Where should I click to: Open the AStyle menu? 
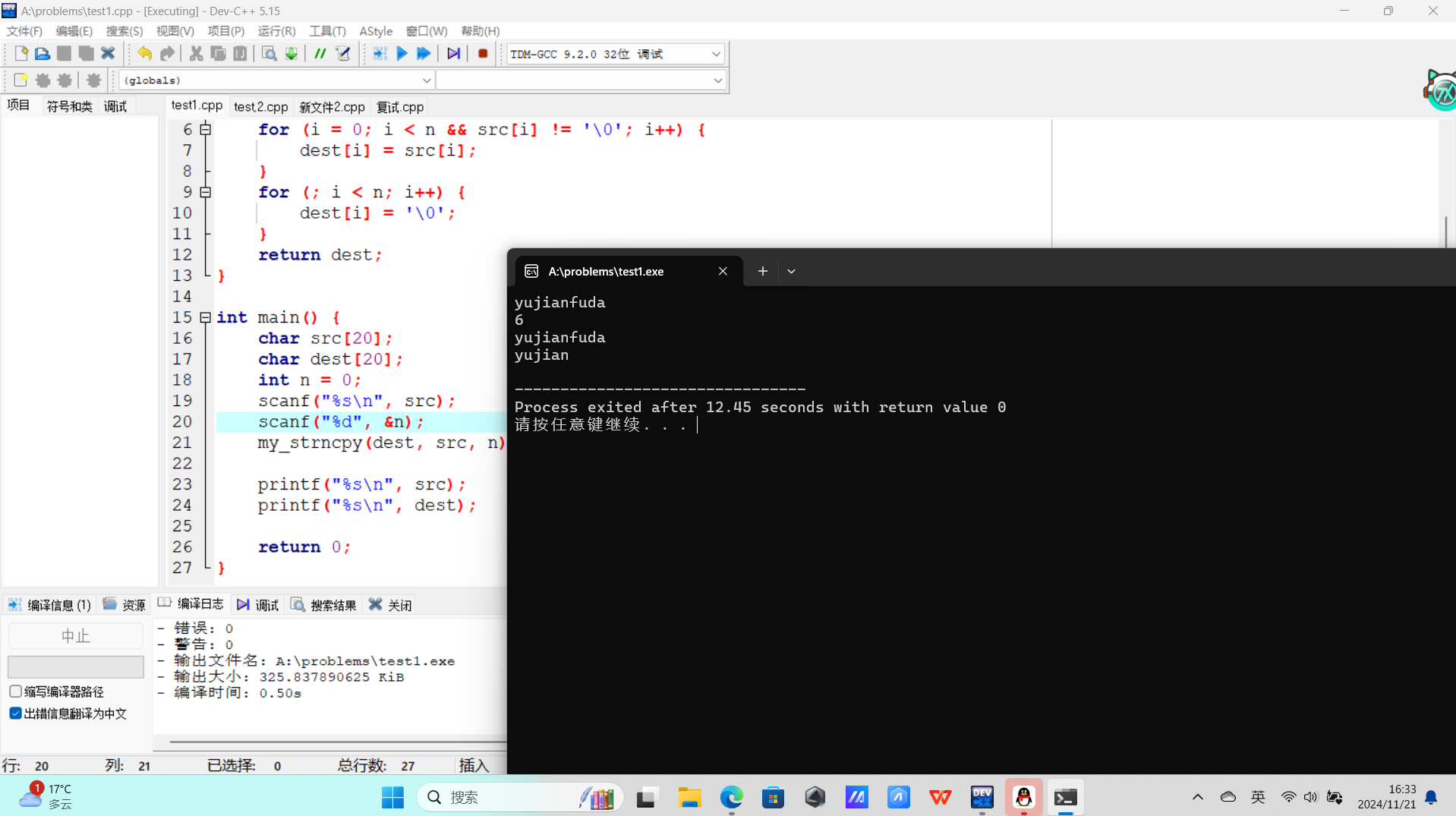376,31
